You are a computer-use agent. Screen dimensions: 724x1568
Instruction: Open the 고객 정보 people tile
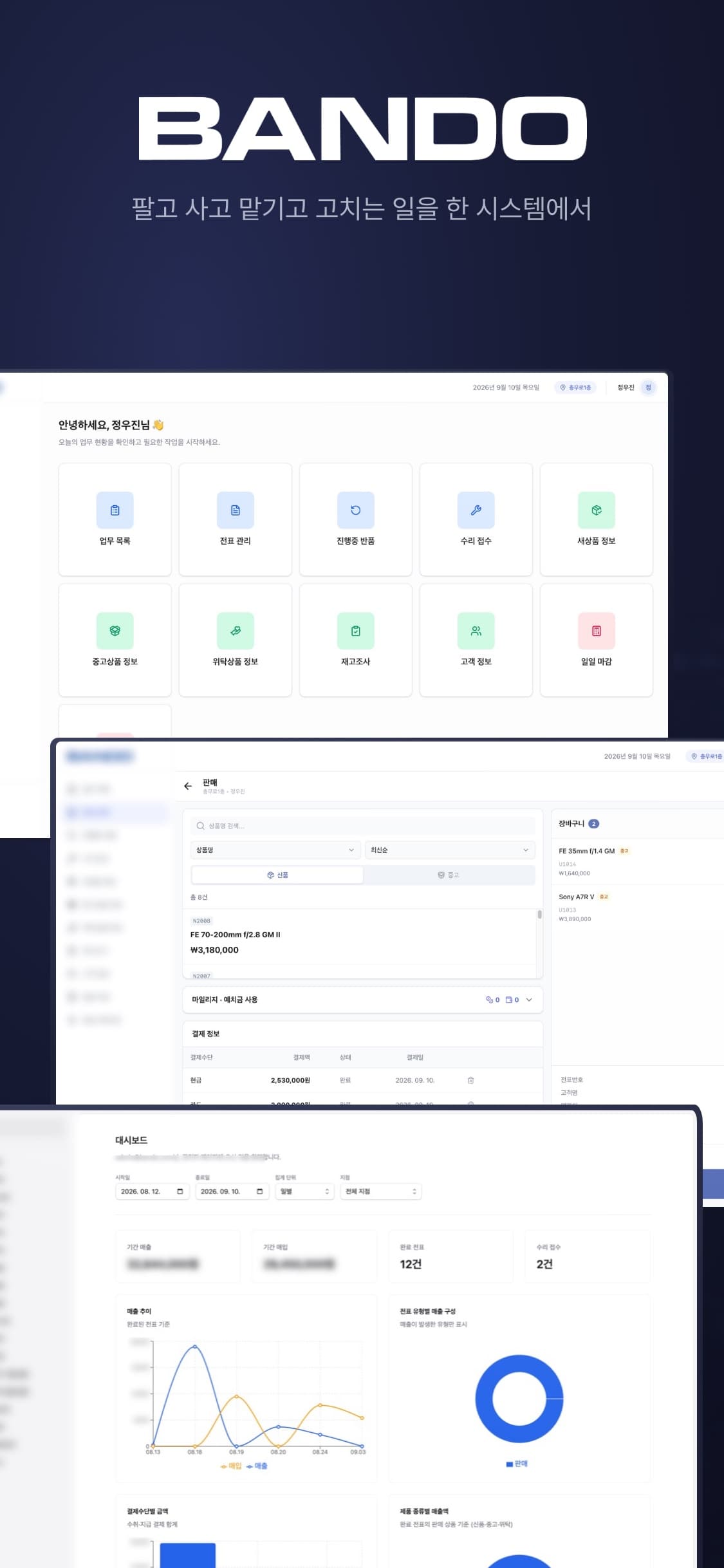pyautogui.click(x=476, y=640)
